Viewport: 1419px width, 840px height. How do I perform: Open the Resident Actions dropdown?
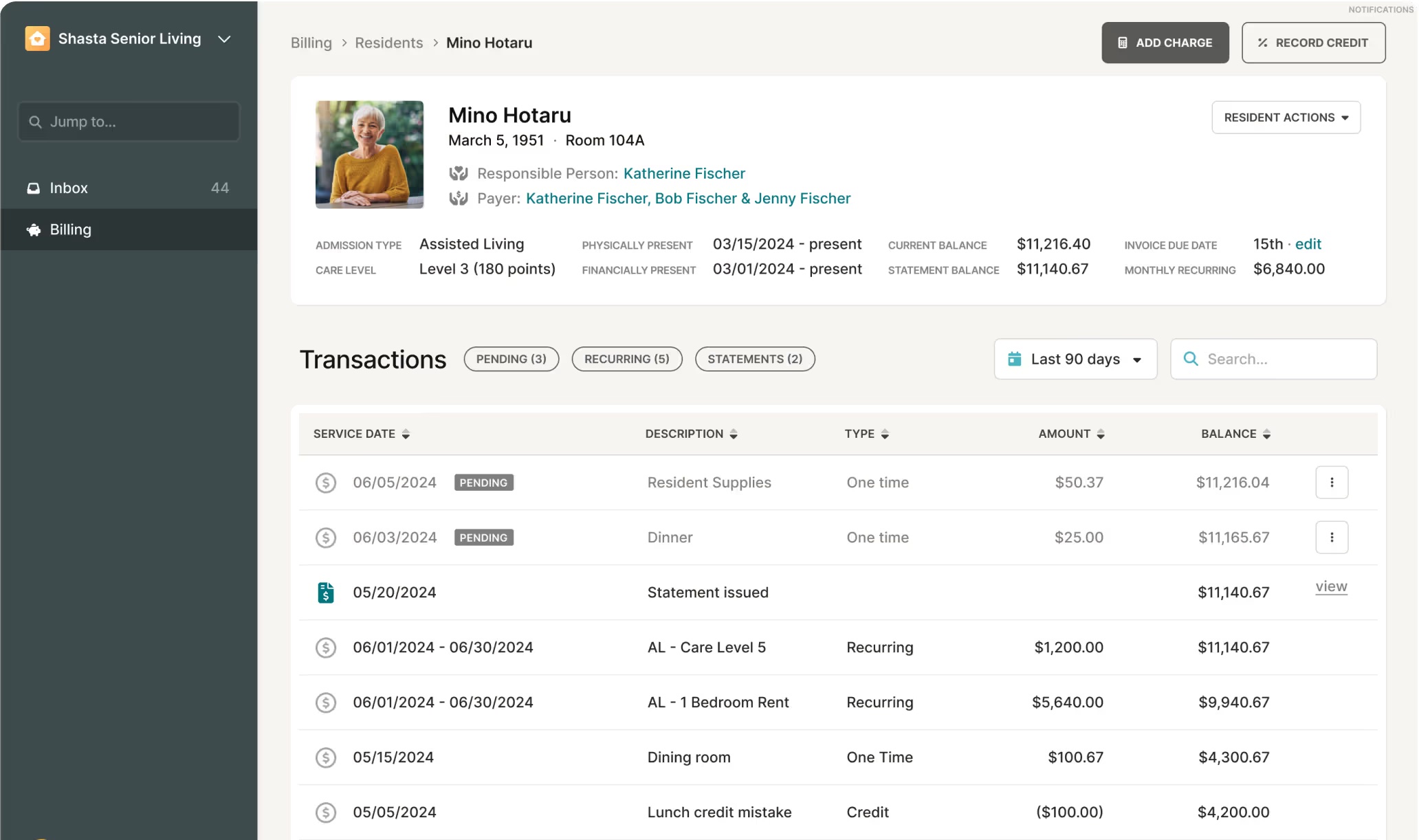(1286, 118)
